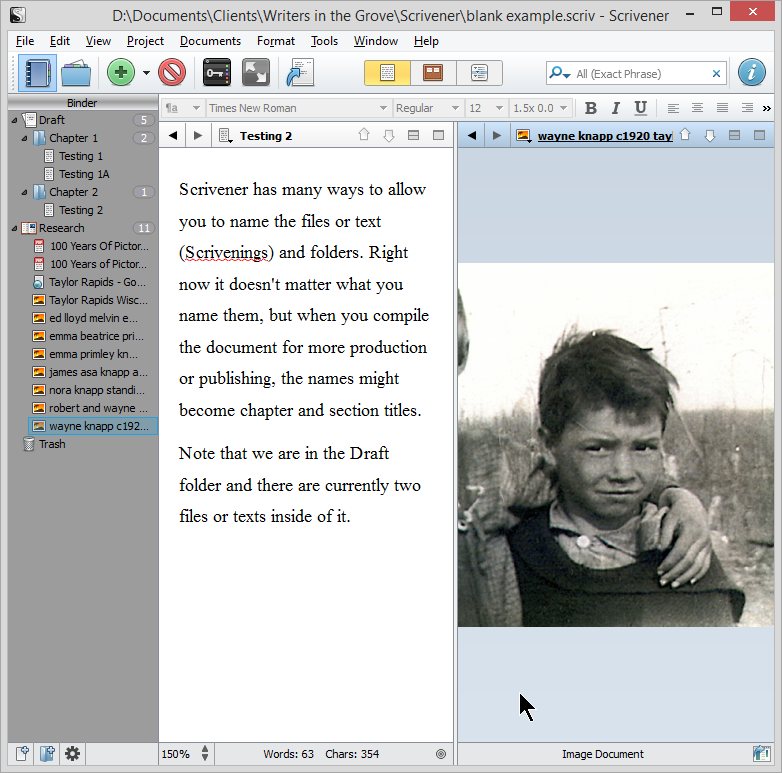Open the Format menu
Viewport: 782px width, 773px height.
point(275,41)
